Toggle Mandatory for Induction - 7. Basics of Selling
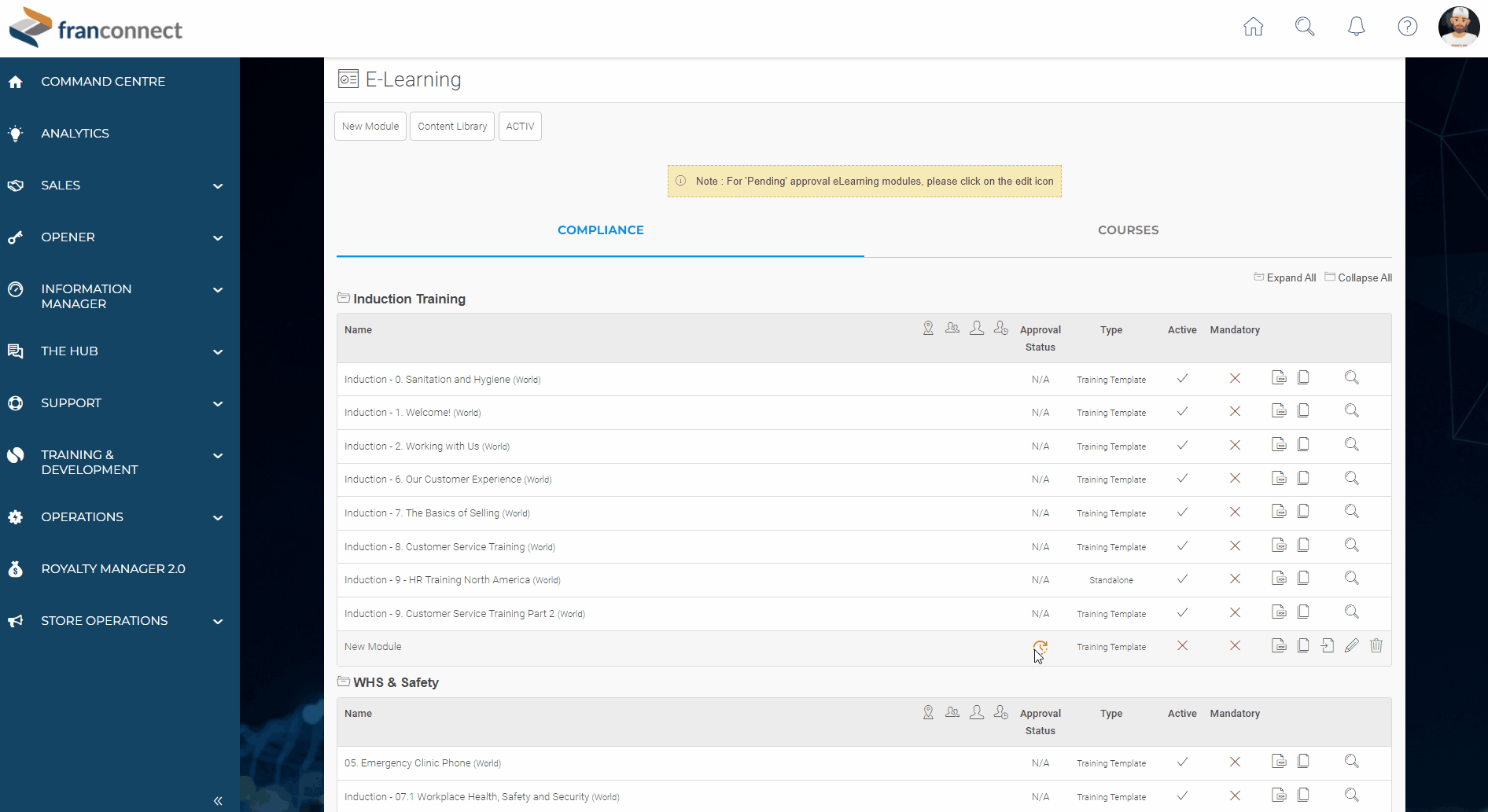 point(1235,513)
